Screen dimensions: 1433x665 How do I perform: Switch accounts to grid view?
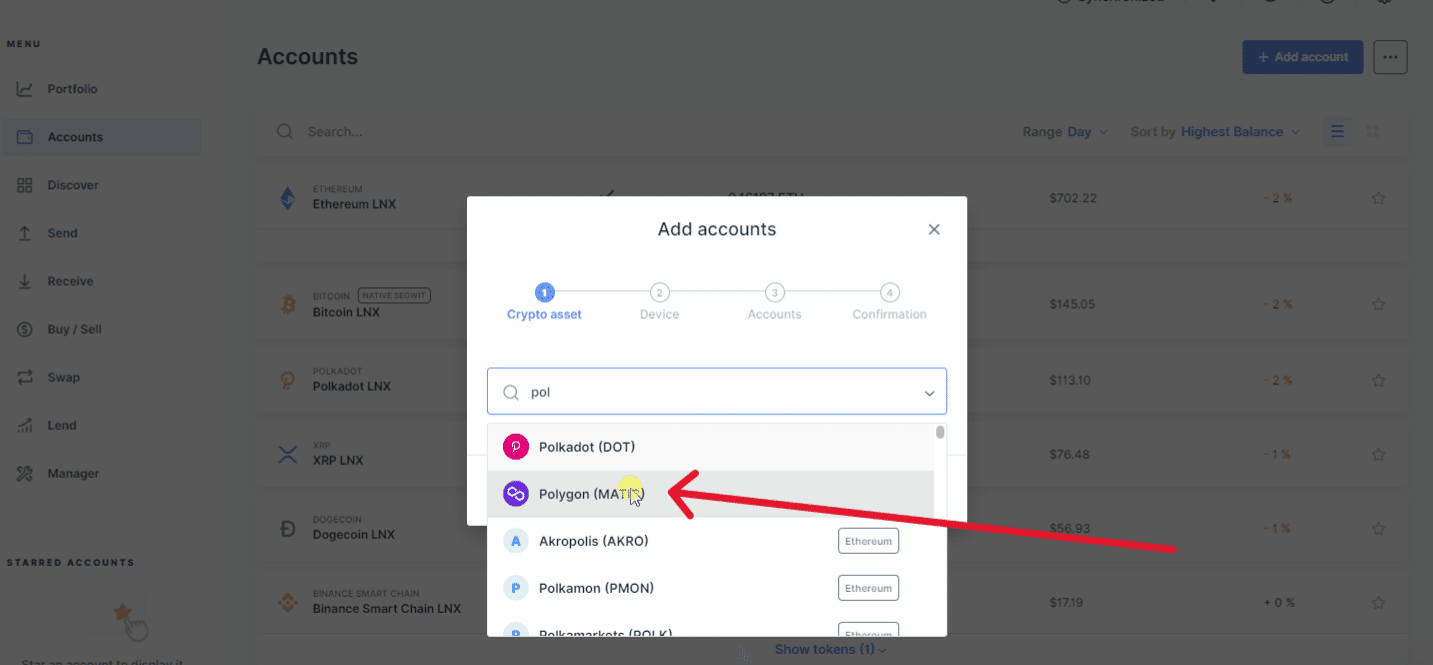1373,132
